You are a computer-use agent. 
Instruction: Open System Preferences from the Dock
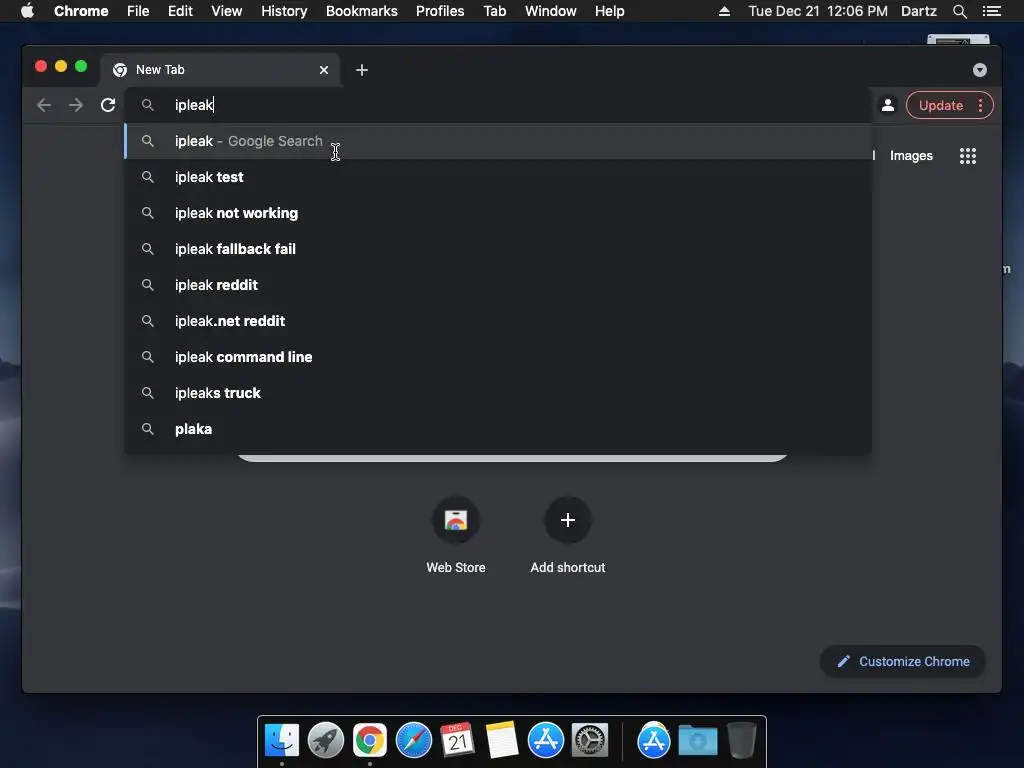coord(590,741)
